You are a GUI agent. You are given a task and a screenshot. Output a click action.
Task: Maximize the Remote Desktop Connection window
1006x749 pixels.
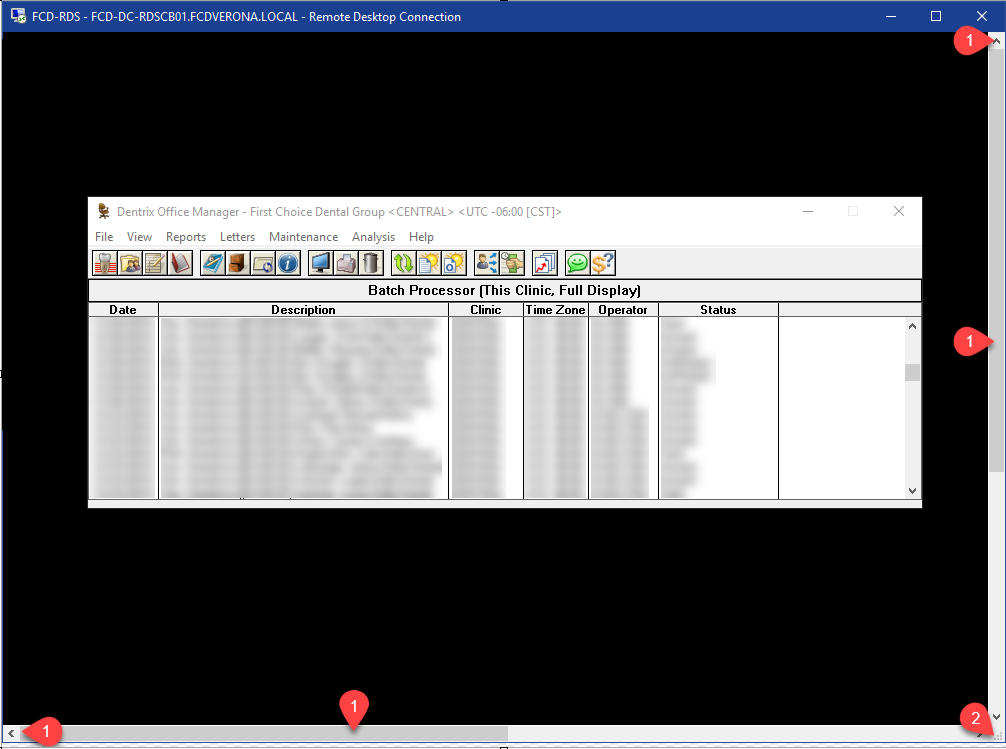pos(936,16)
